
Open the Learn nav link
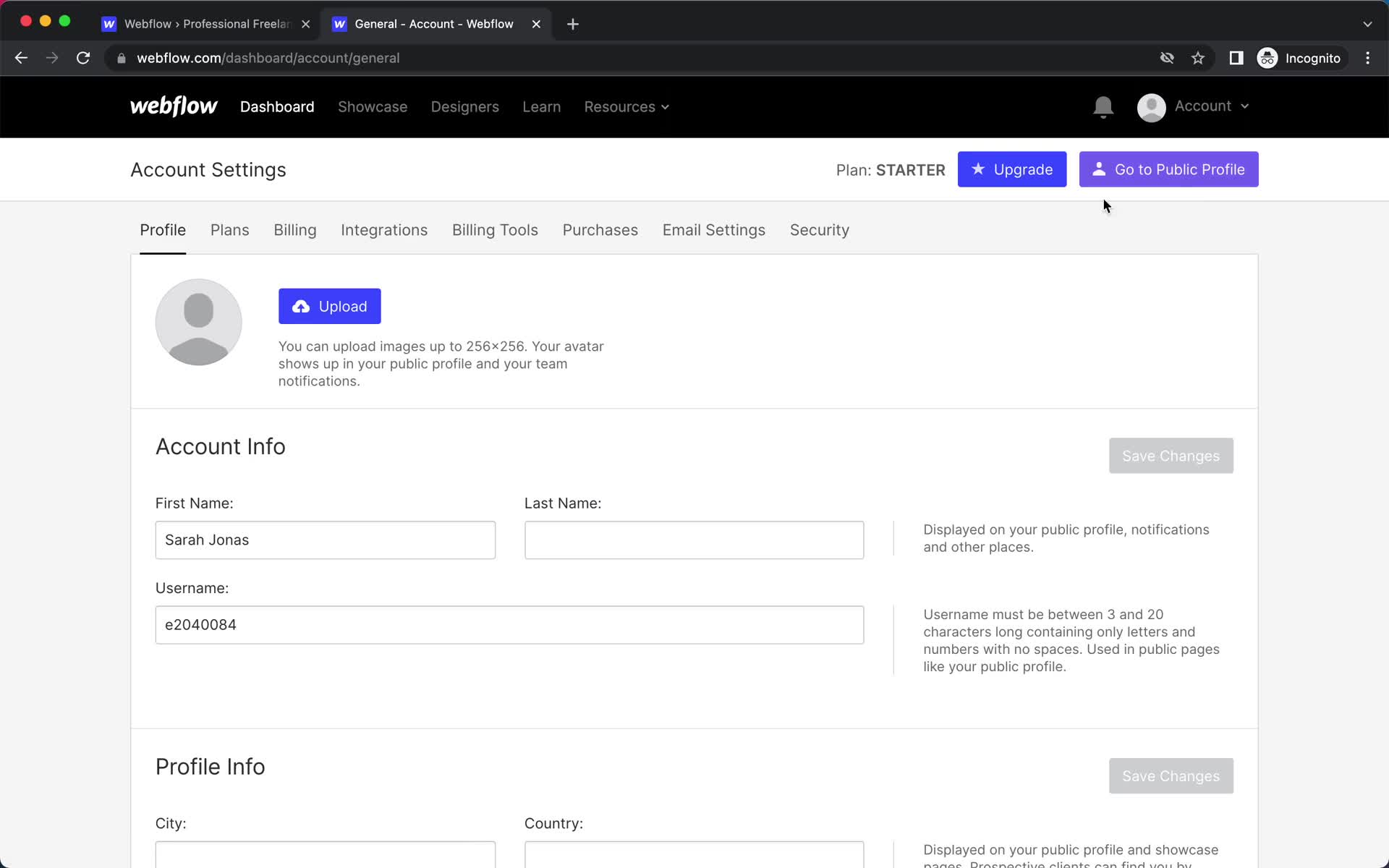coord(542,107)
